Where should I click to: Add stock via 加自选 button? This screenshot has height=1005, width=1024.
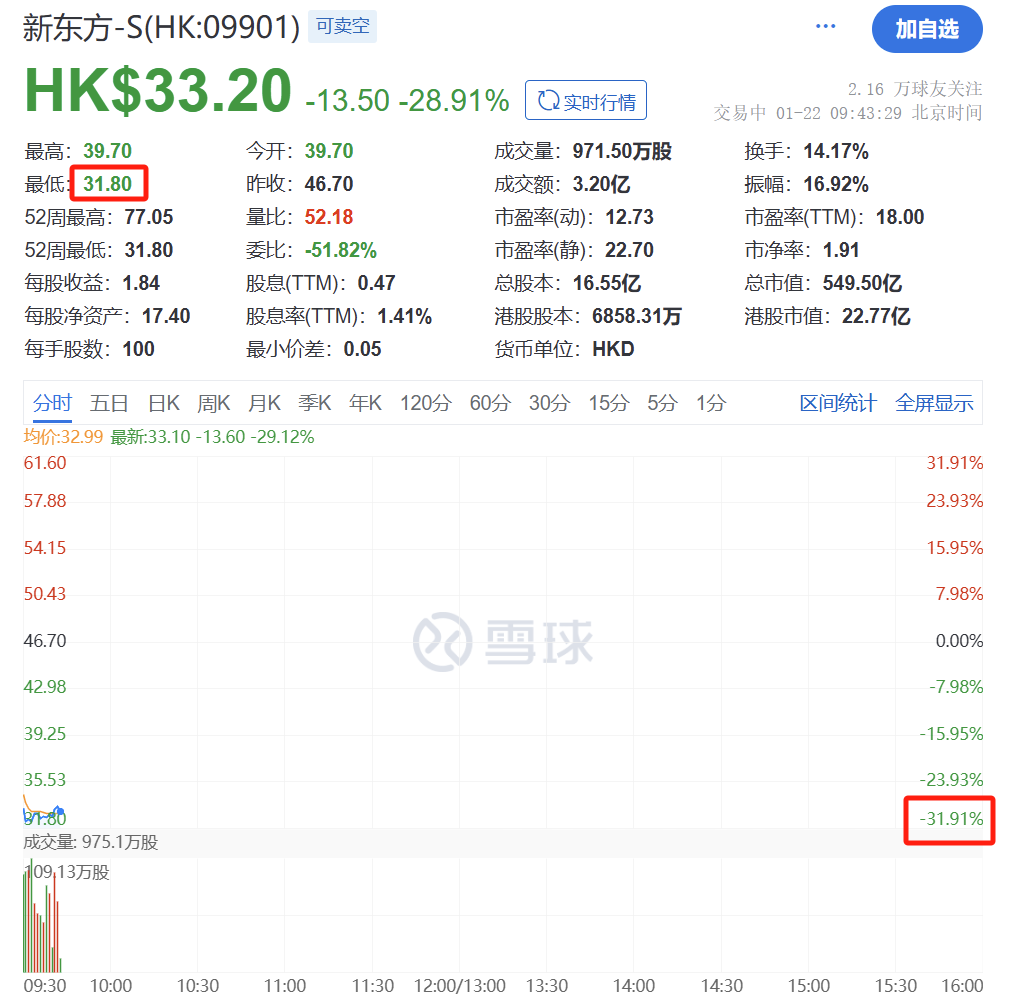pyautogui.click(x=926, y=29)
